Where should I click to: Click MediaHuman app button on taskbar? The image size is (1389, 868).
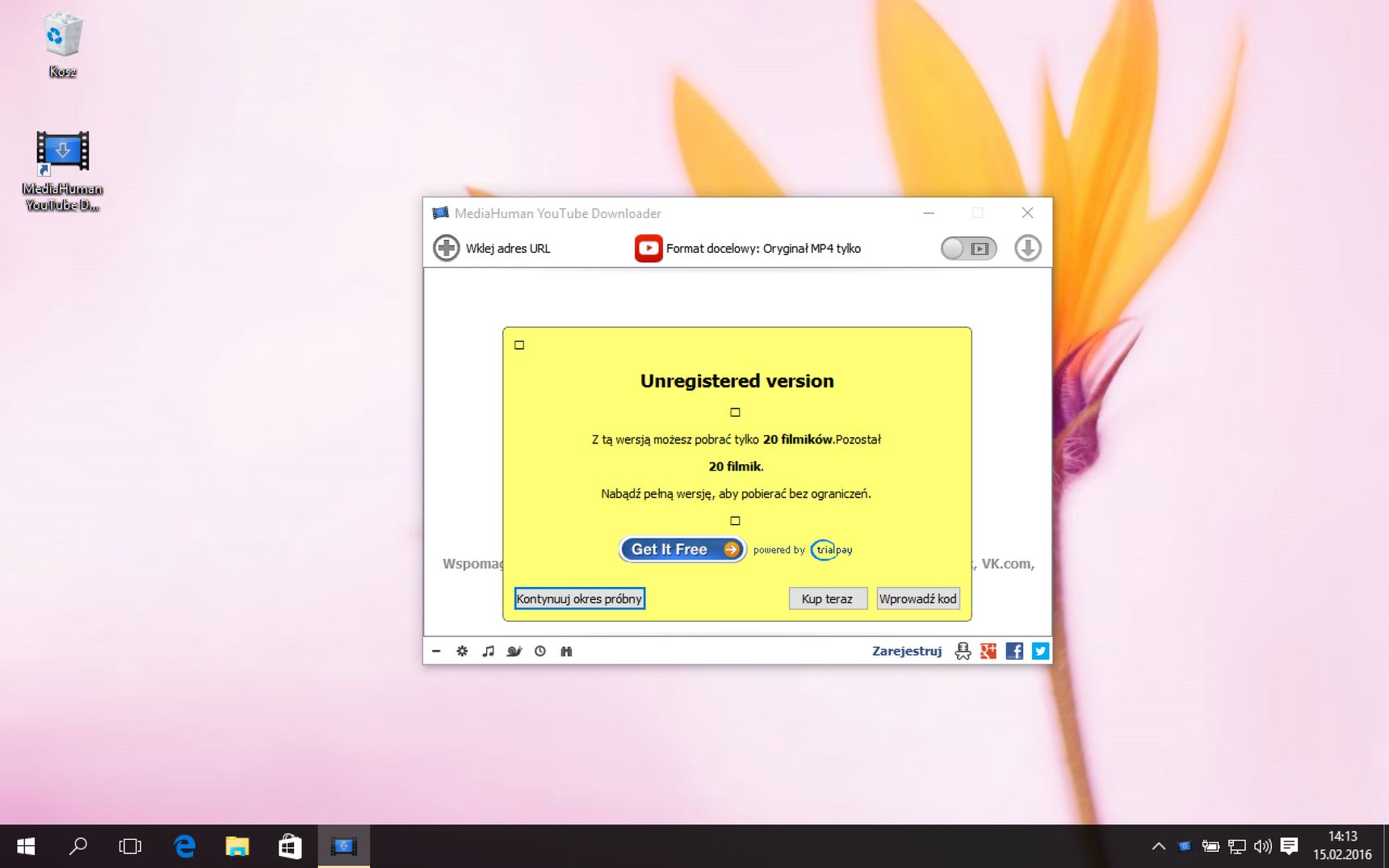[x=344, y=846]
